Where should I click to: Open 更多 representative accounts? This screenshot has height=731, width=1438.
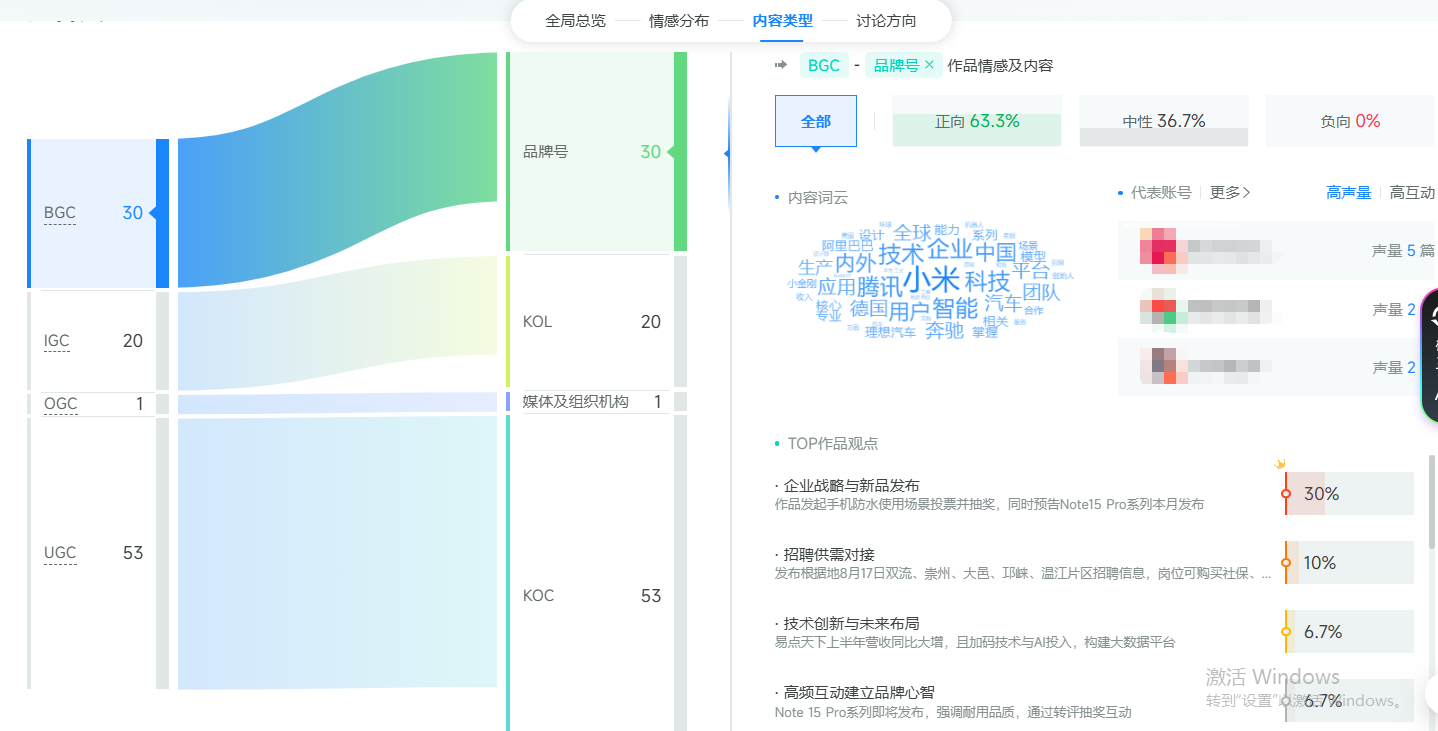tap(1231, 192)
